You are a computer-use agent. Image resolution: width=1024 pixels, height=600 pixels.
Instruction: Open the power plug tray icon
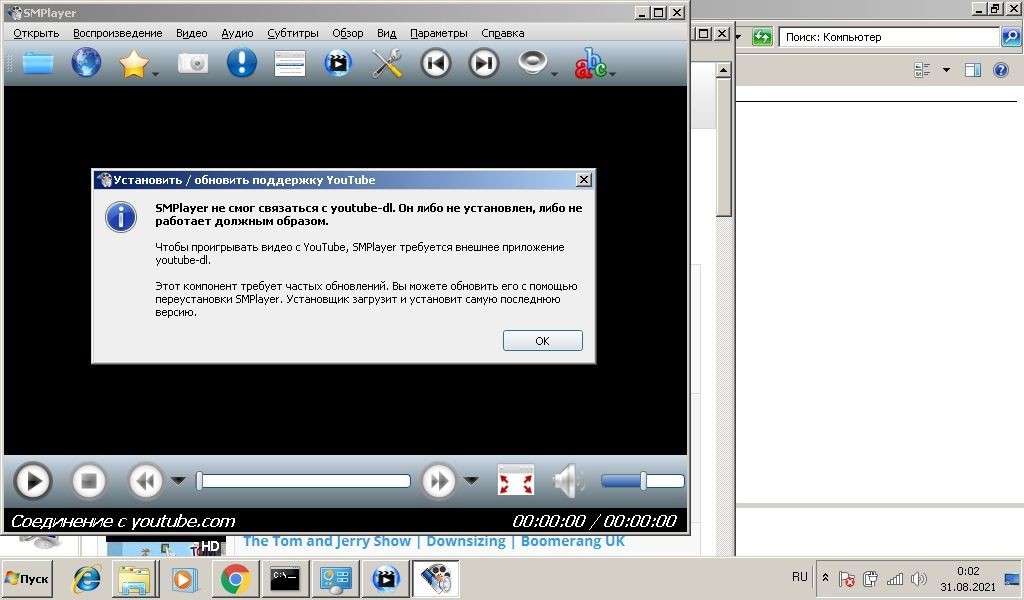870,578
